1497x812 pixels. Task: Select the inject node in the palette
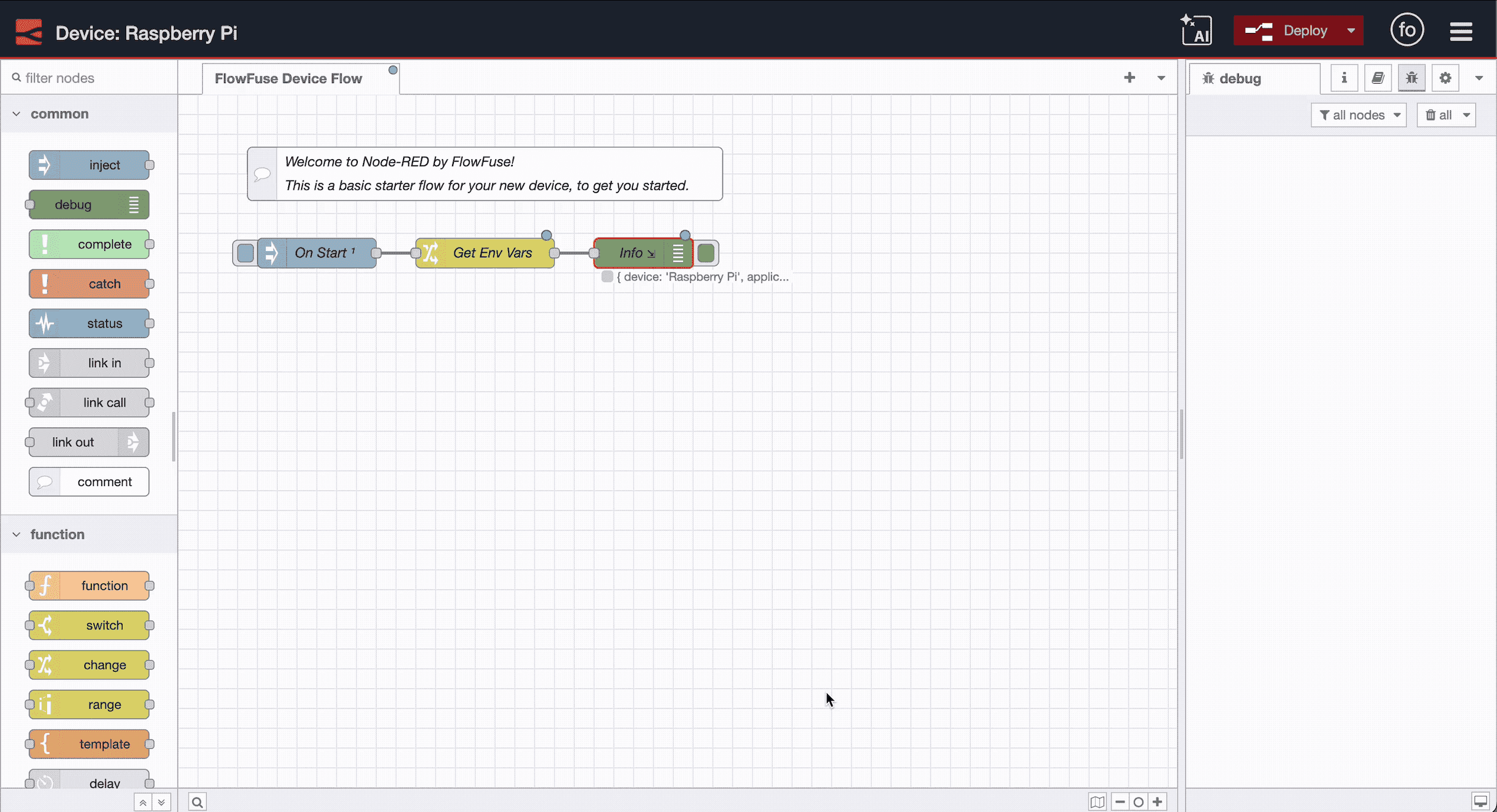(90, 165)
